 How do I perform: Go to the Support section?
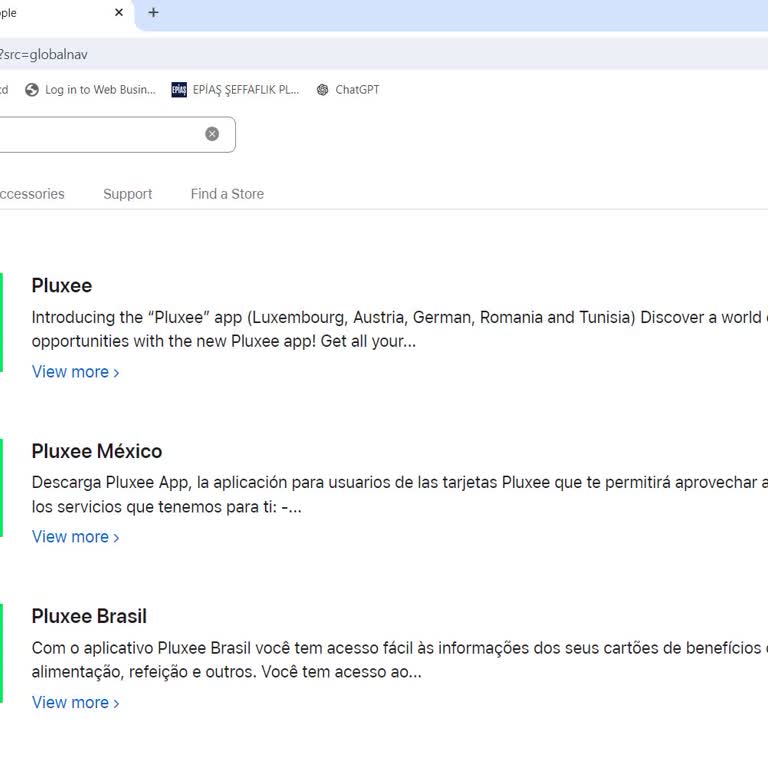tap(127, 194)
